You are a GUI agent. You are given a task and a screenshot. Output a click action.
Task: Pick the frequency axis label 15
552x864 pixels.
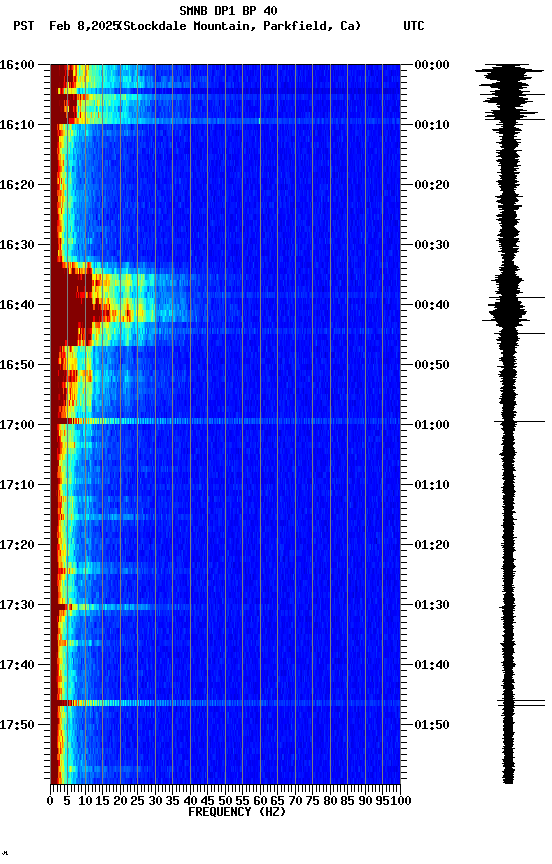coord(102,801)
